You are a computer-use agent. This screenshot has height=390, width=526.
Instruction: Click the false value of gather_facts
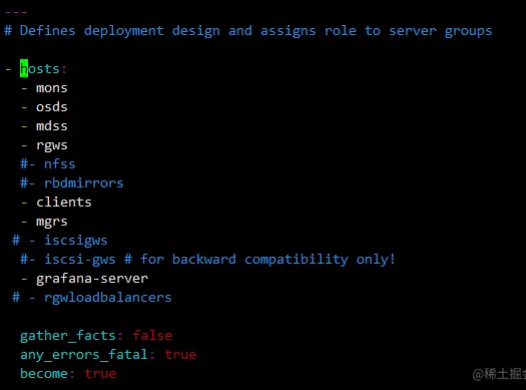(x=152, y=336)
